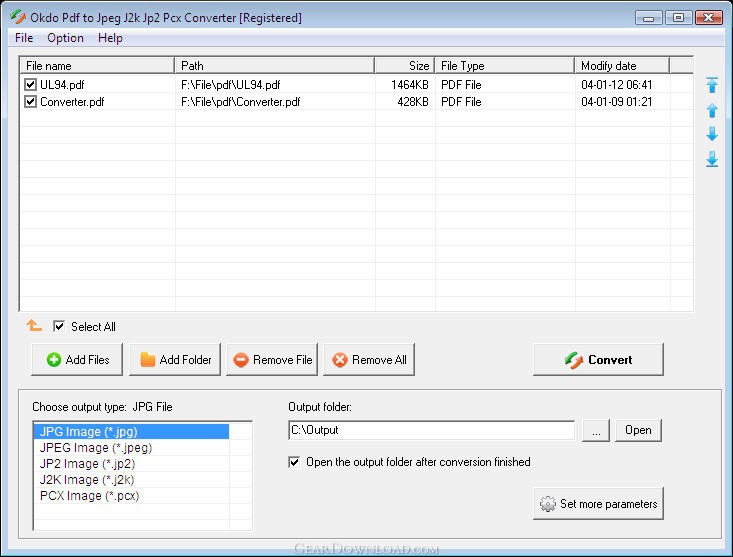
Task: Click the move-to-bottom arrow icon
Action: click(x=712, y=159)
